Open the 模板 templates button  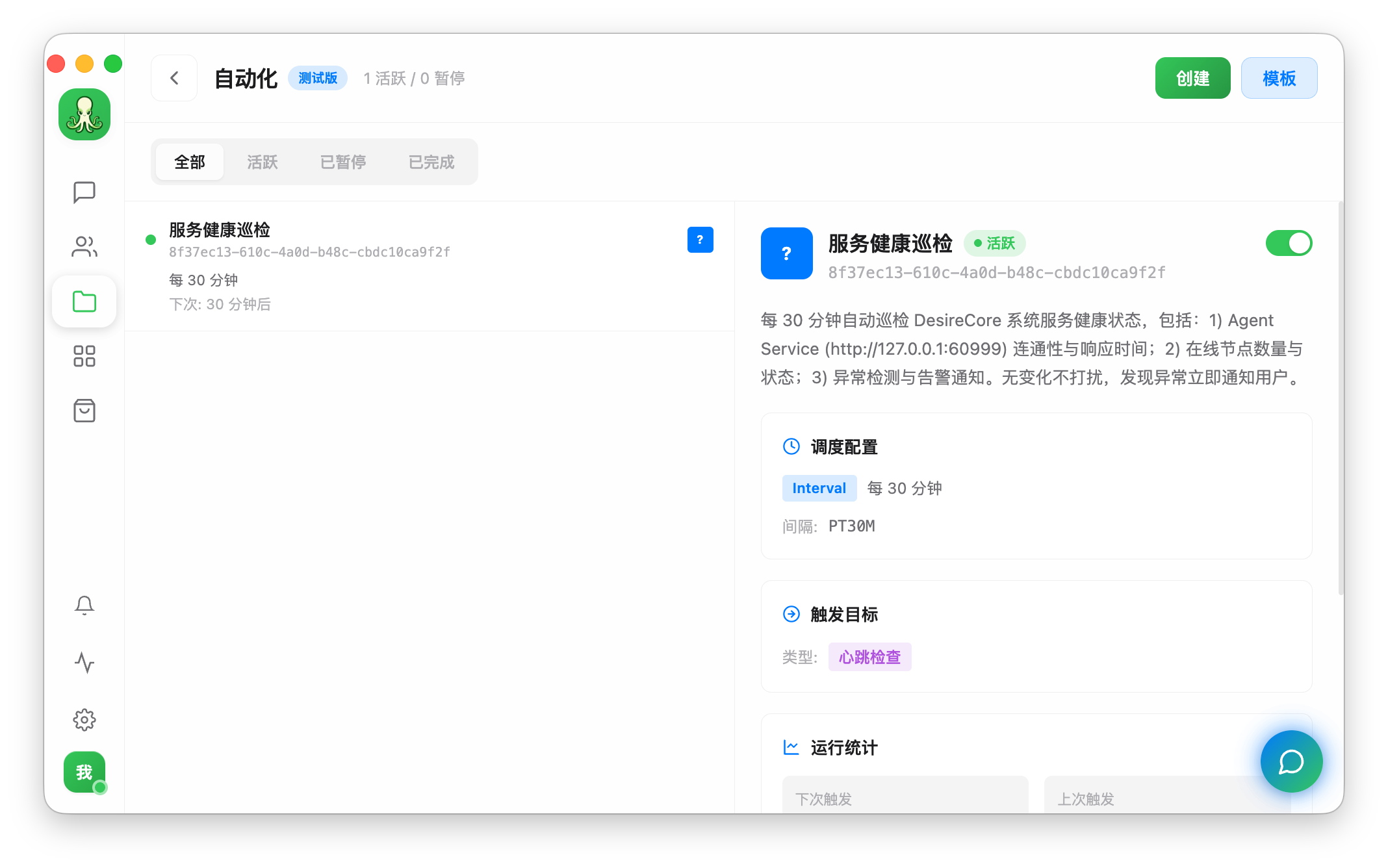tap(1279, 77)
